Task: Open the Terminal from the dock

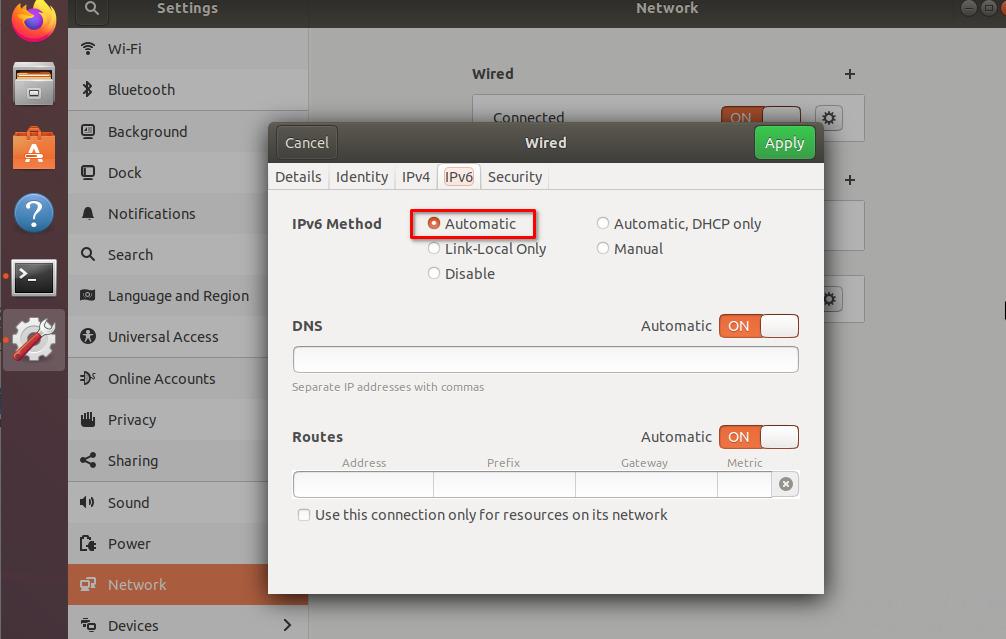Action: click(x=34, y=277)
